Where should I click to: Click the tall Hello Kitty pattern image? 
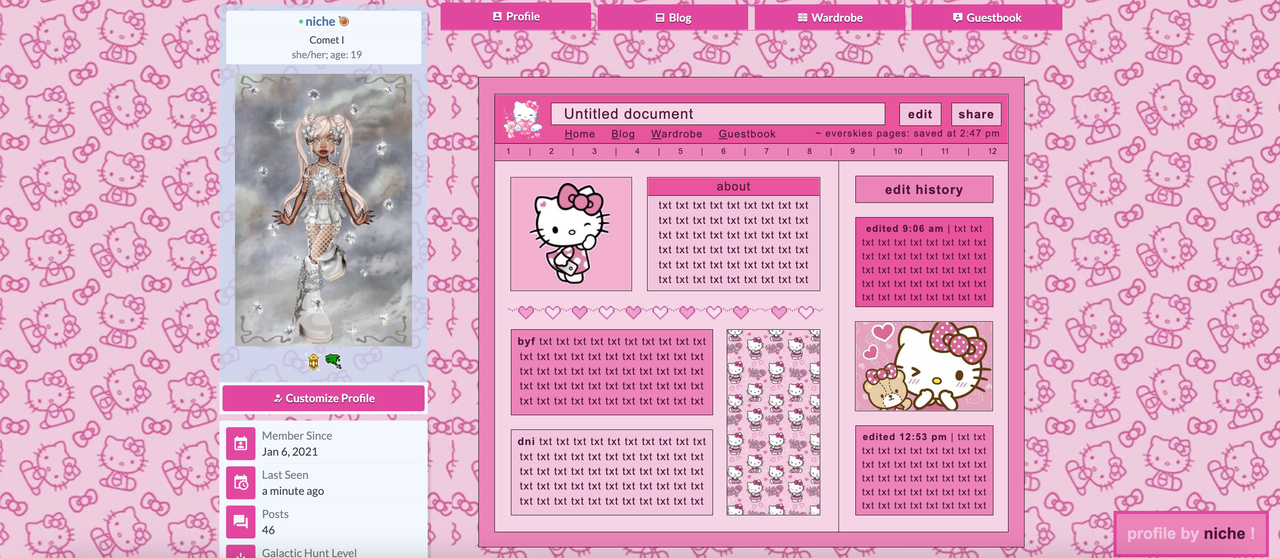point(773,422)
